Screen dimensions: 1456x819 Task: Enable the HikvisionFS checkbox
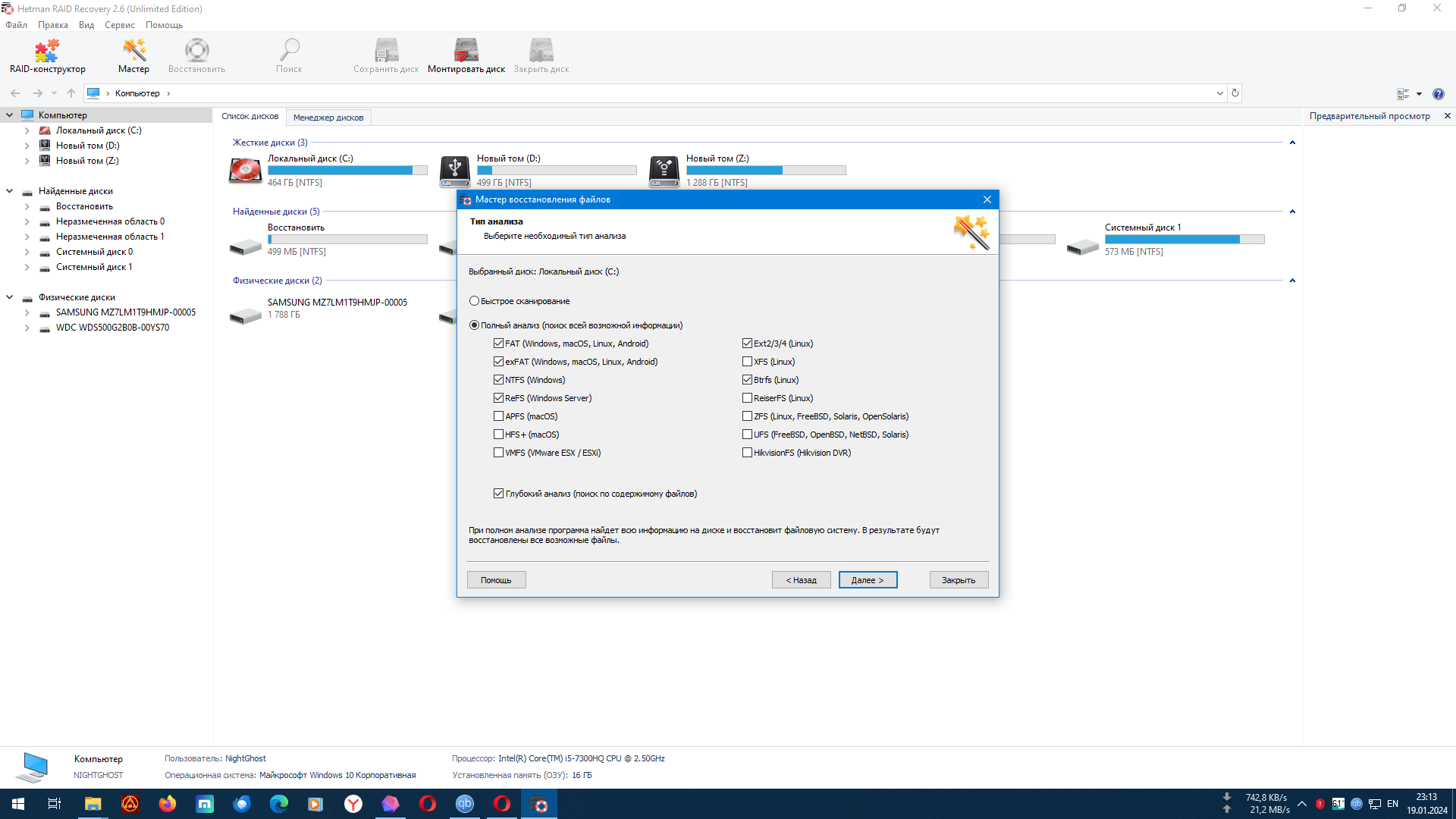tap(747, 453)
